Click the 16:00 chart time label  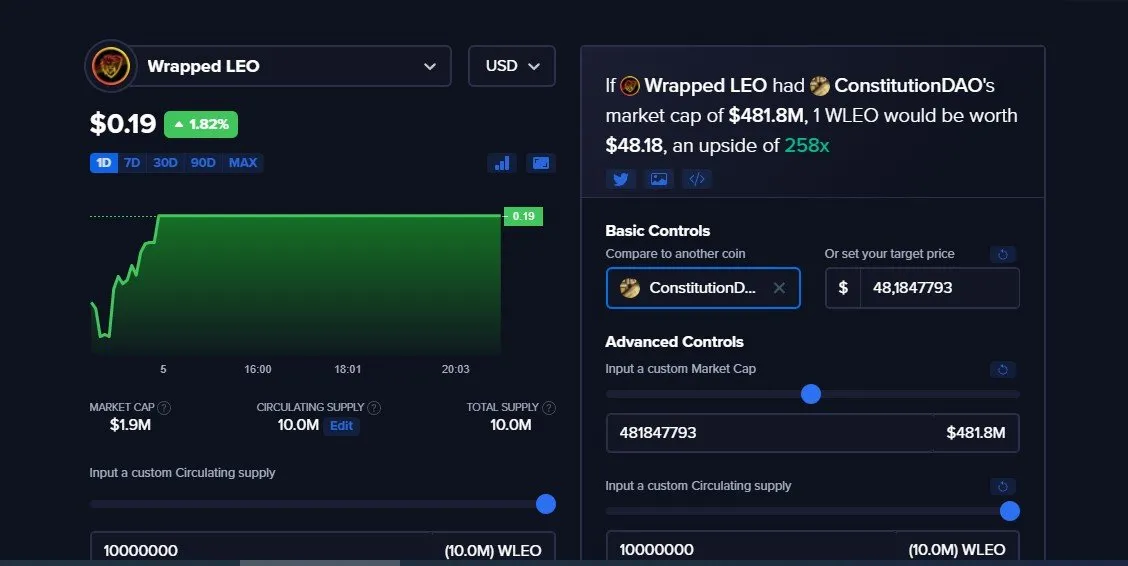258,369
